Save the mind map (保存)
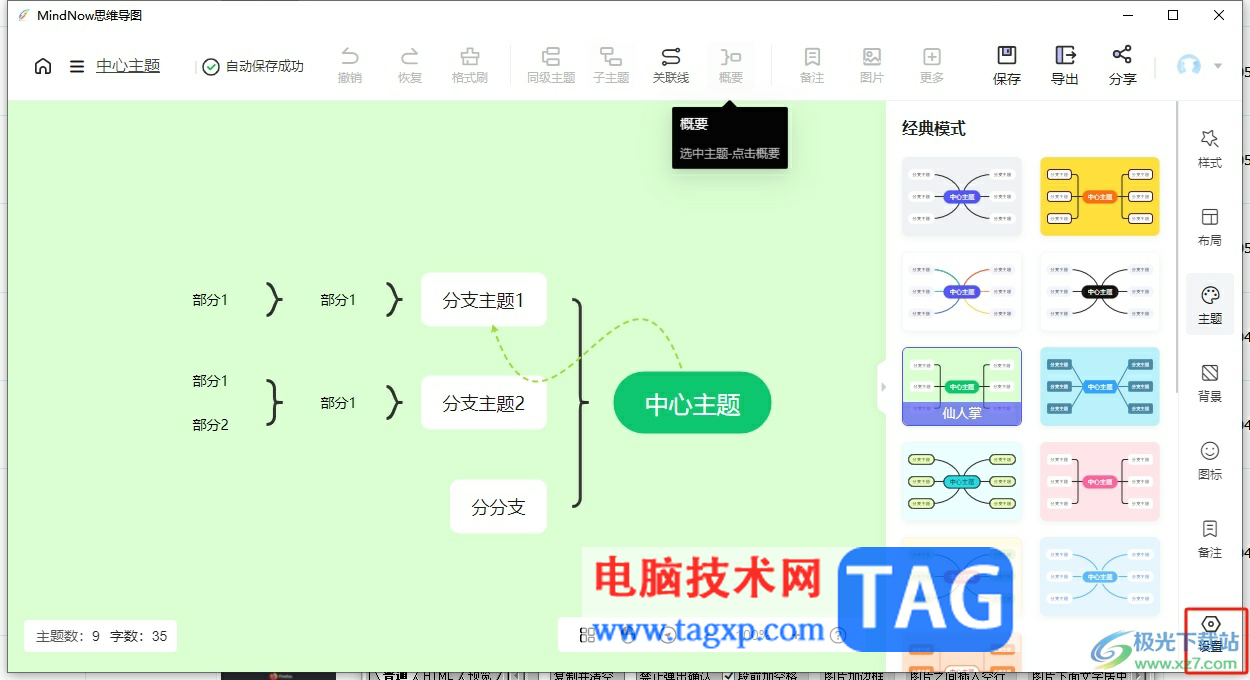Image resolution: width=1250 pixels, height=680 pixels. (1007, 66)
